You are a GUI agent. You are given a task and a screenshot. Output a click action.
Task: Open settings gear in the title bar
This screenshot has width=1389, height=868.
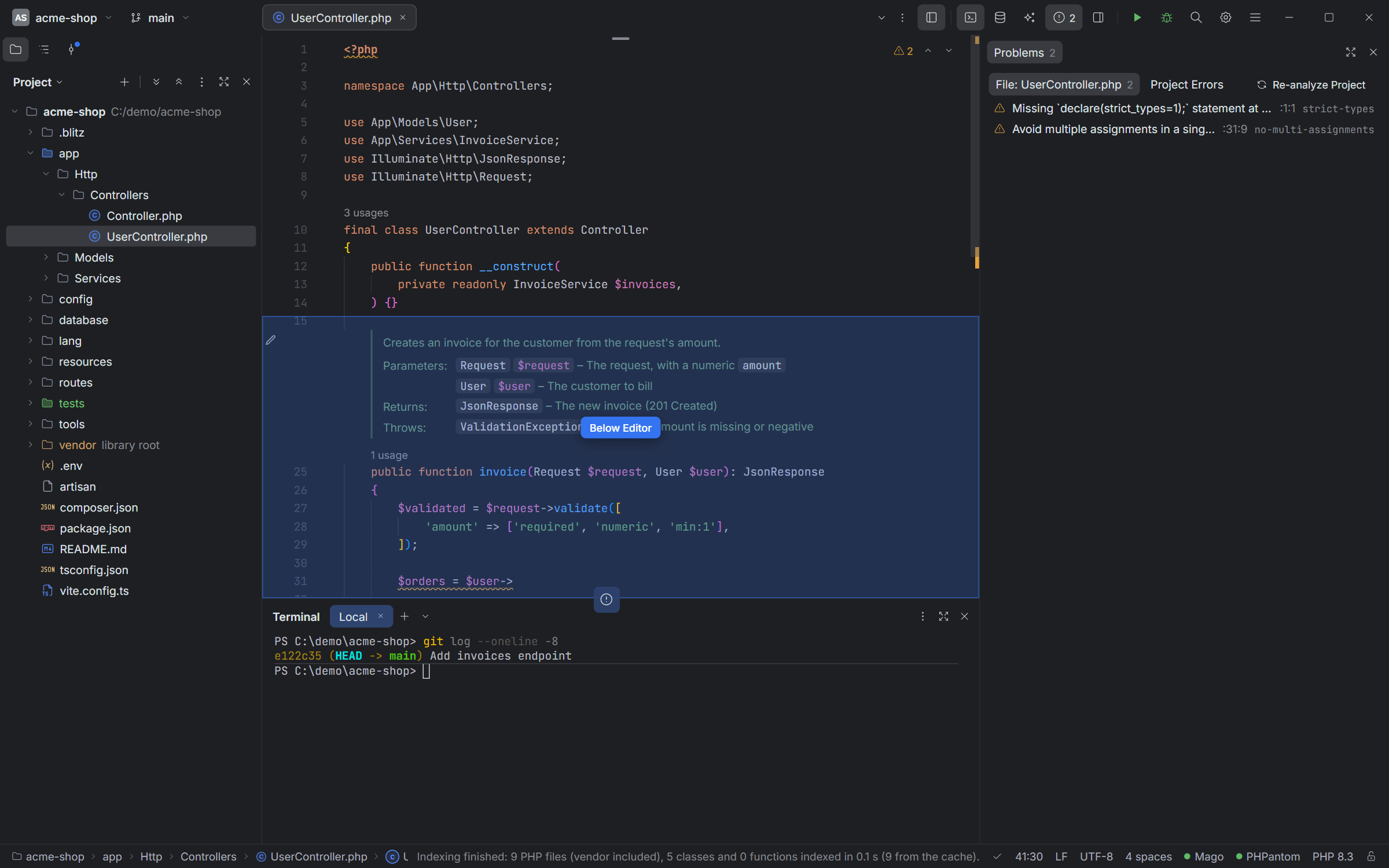(1225, 17)
